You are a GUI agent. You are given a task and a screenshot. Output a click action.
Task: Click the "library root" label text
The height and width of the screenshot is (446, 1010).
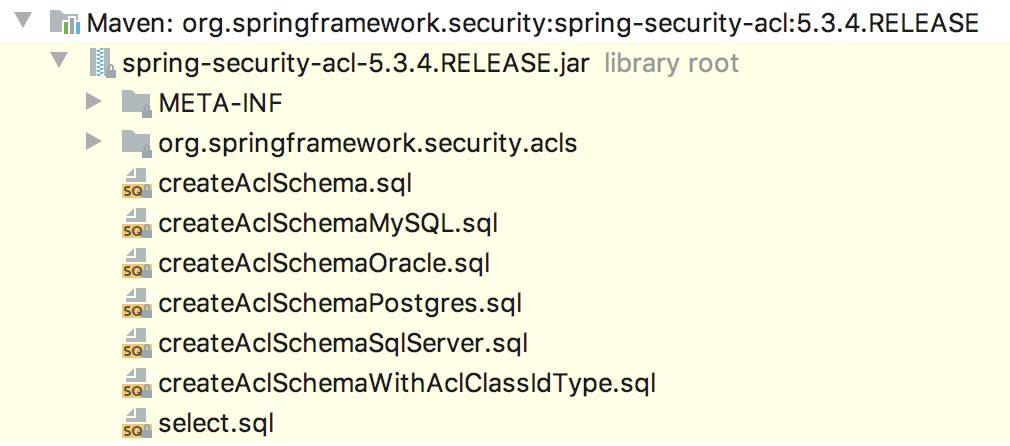pyautogui.click(x=671, y=64)
